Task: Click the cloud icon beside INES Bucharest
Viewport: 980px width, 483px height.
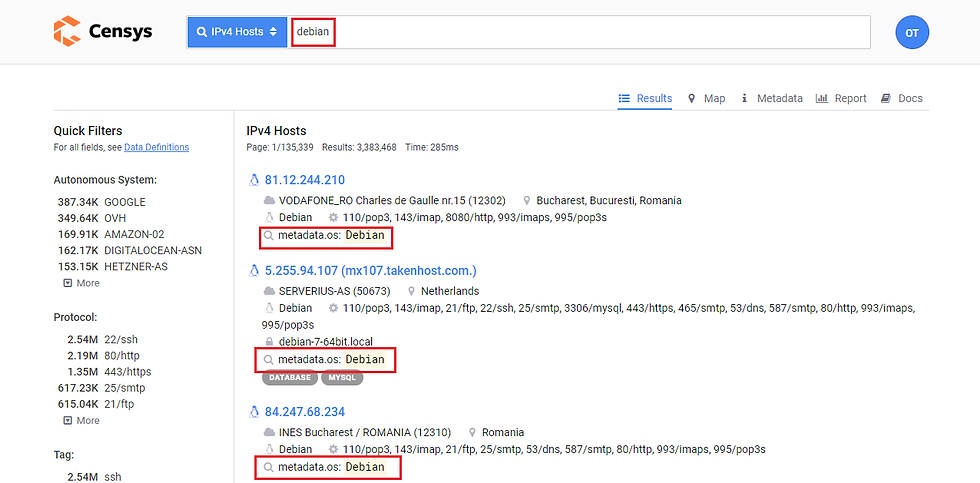Action: [x=269, y=433]
